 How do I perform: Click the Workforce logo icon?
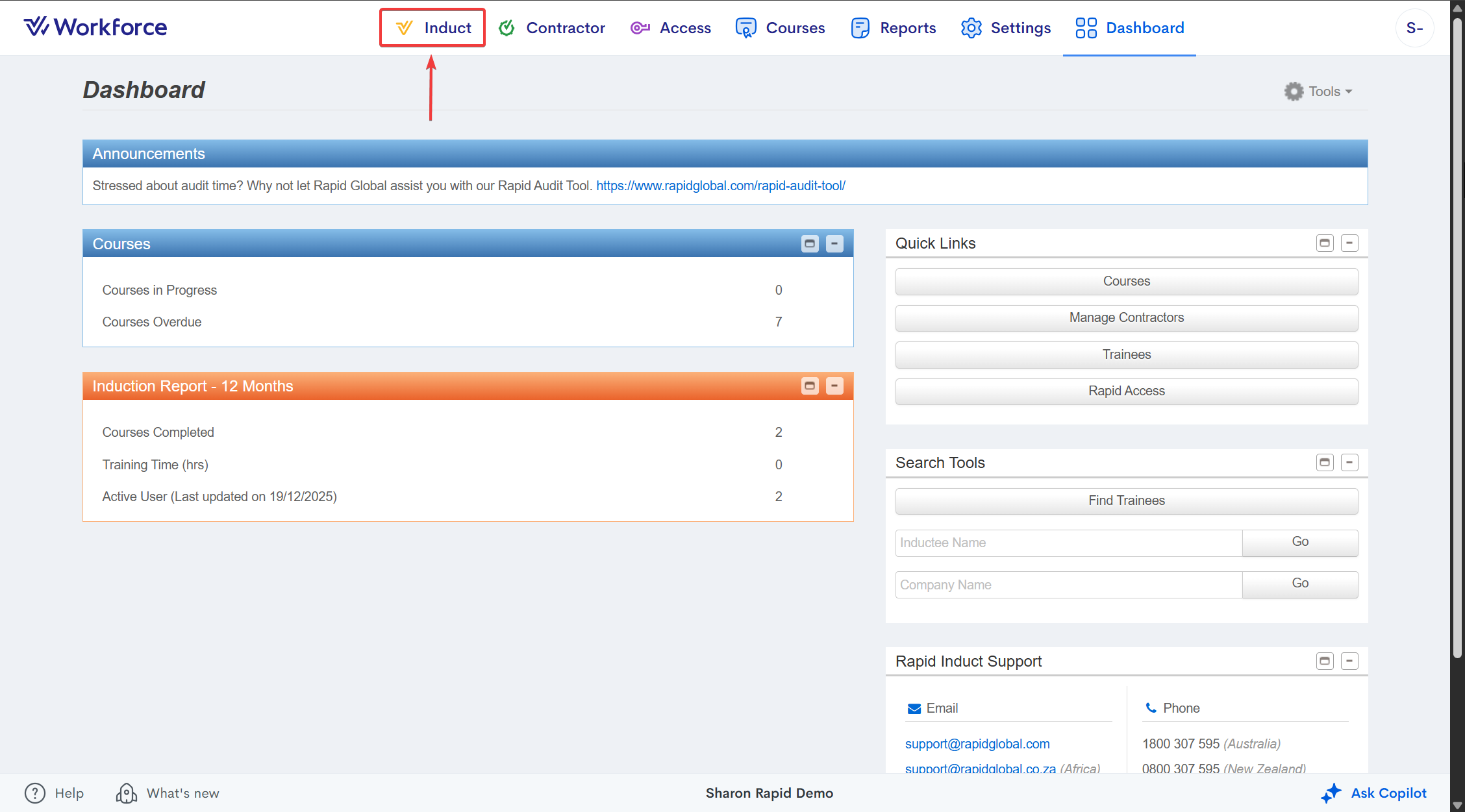point(36,27)
